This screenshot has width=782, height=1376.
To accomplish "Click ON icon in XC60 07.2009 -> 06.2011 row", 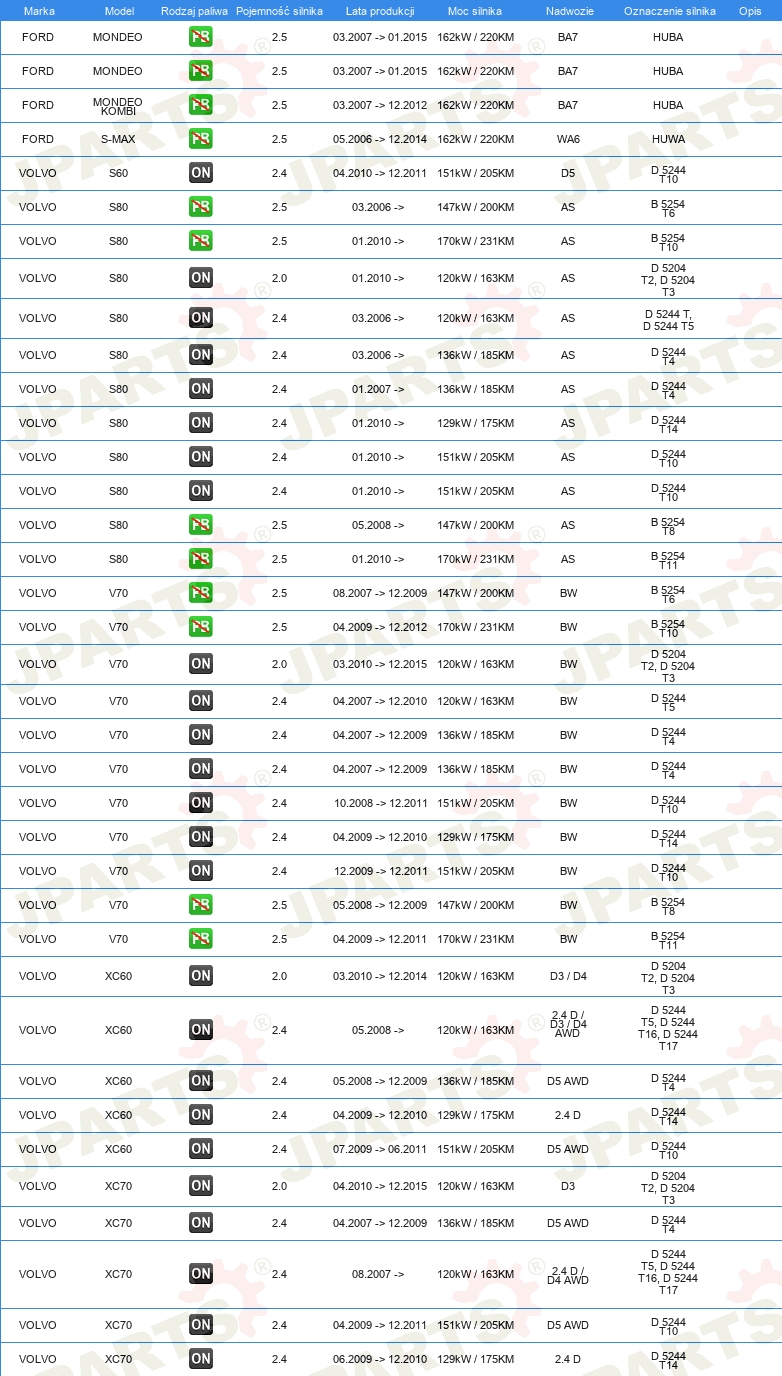I will point(201,1149).
